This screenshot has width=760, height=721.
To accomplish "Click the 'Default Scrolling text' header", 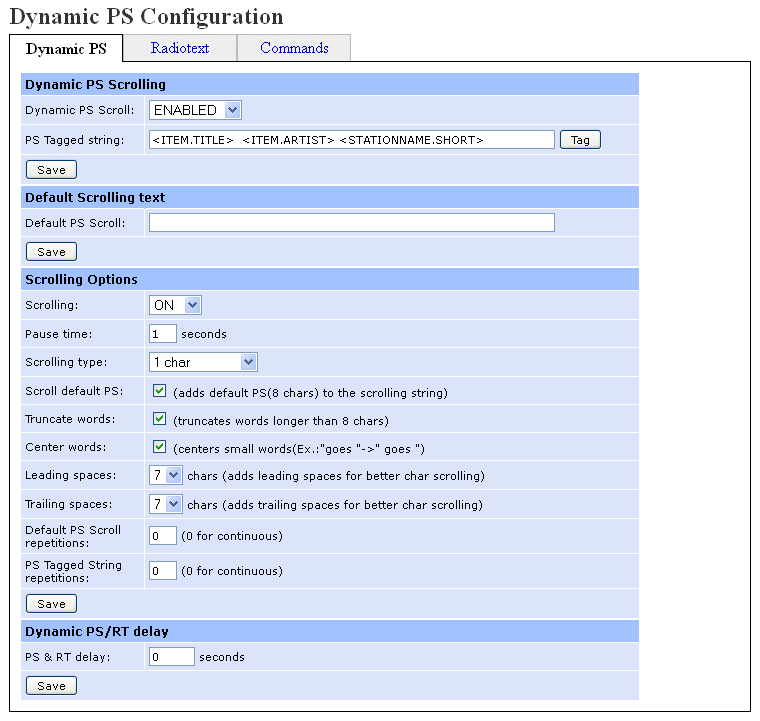I will tap(330, 198).
